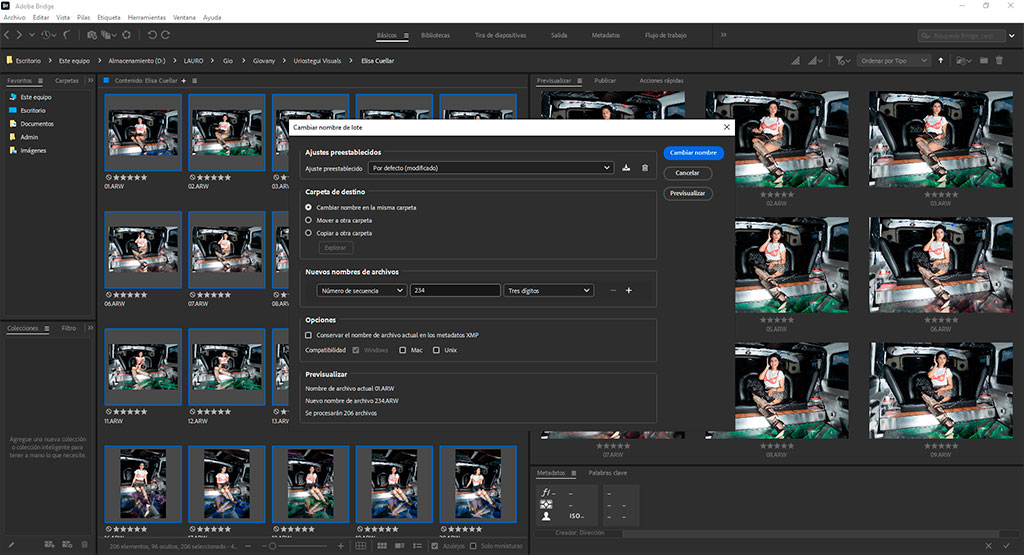
Task: Select 'Mover a otra carpeta' radio option
Action: point(309,220)
